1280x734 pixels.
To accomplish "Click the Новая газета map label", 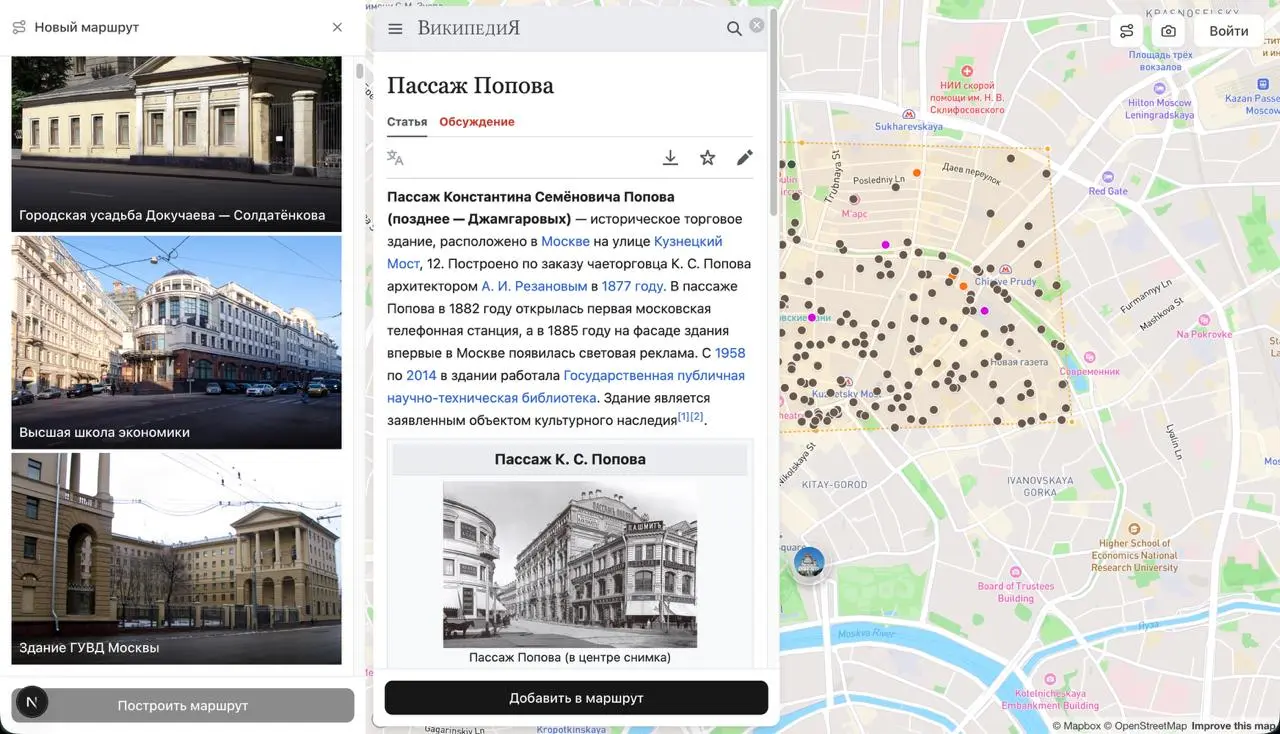I will (1019, 362).
